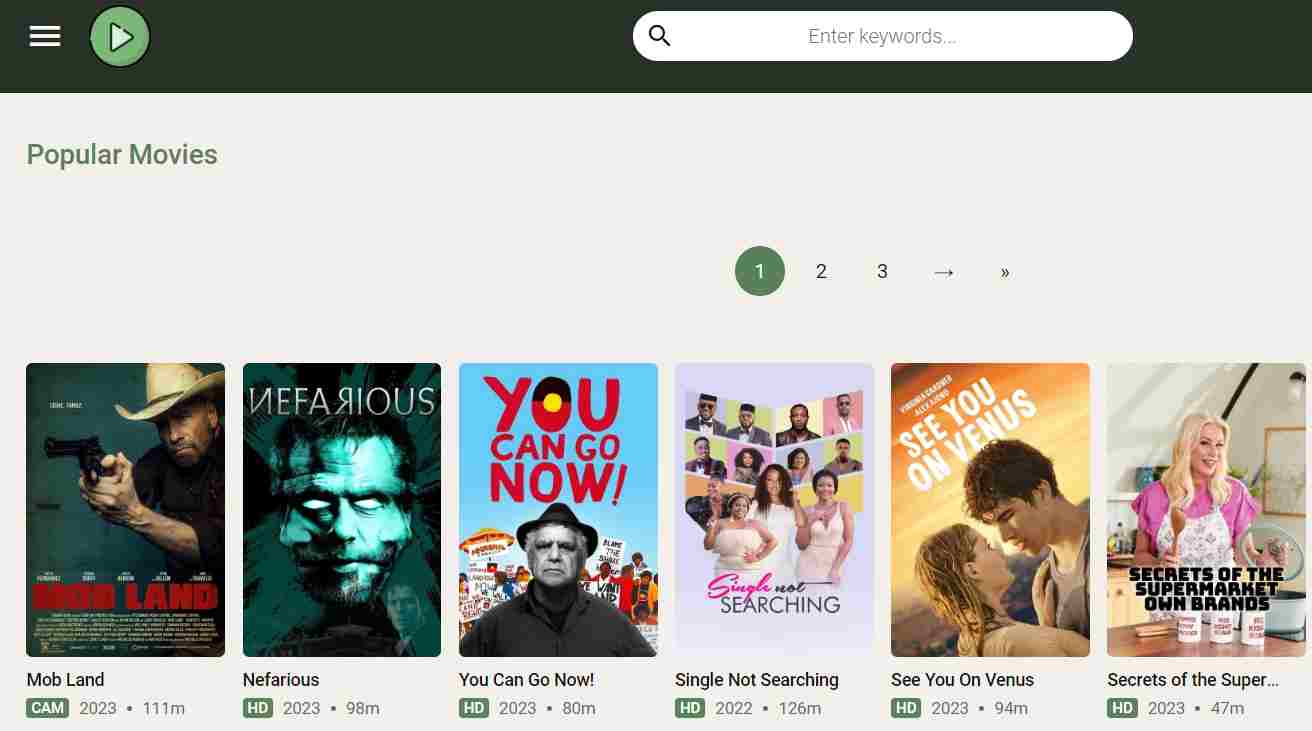Click the next page arrow
The width and height of the screenshot is (1312, 731).
coord(944,271)
